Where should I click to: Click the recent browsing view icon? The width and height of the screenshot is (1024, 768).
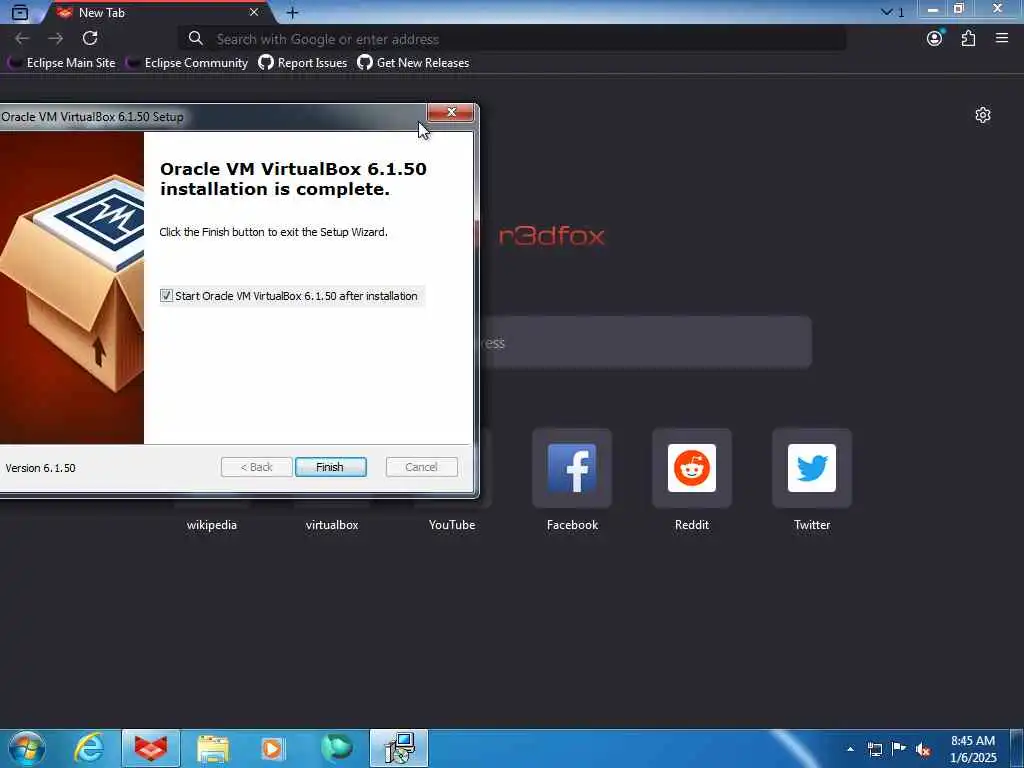(x=20, y=12)
